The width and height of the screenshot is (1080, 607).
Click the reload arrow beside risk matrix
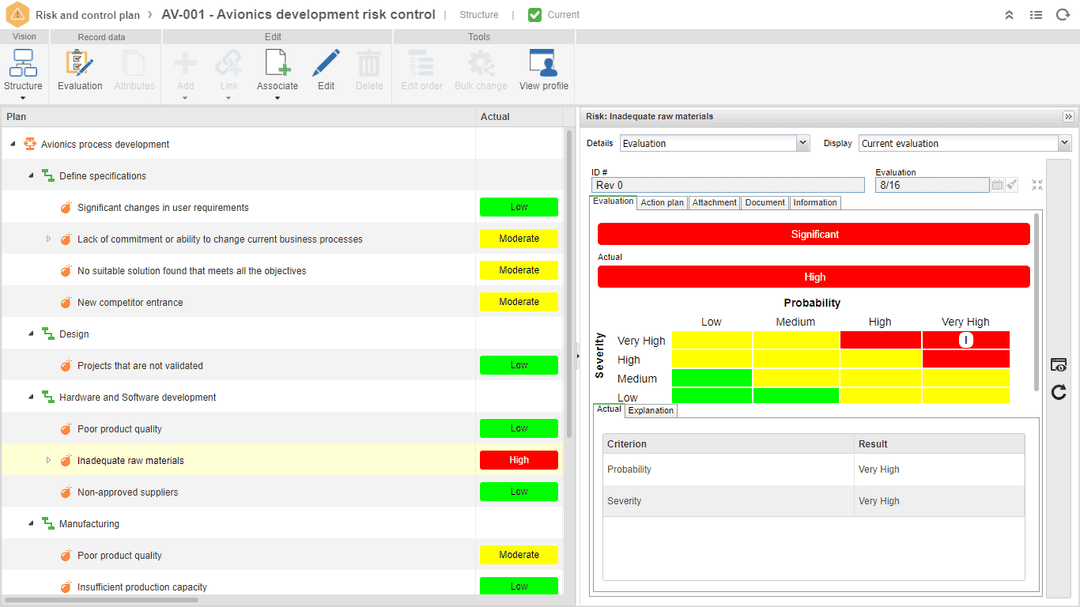point(1059,392)
